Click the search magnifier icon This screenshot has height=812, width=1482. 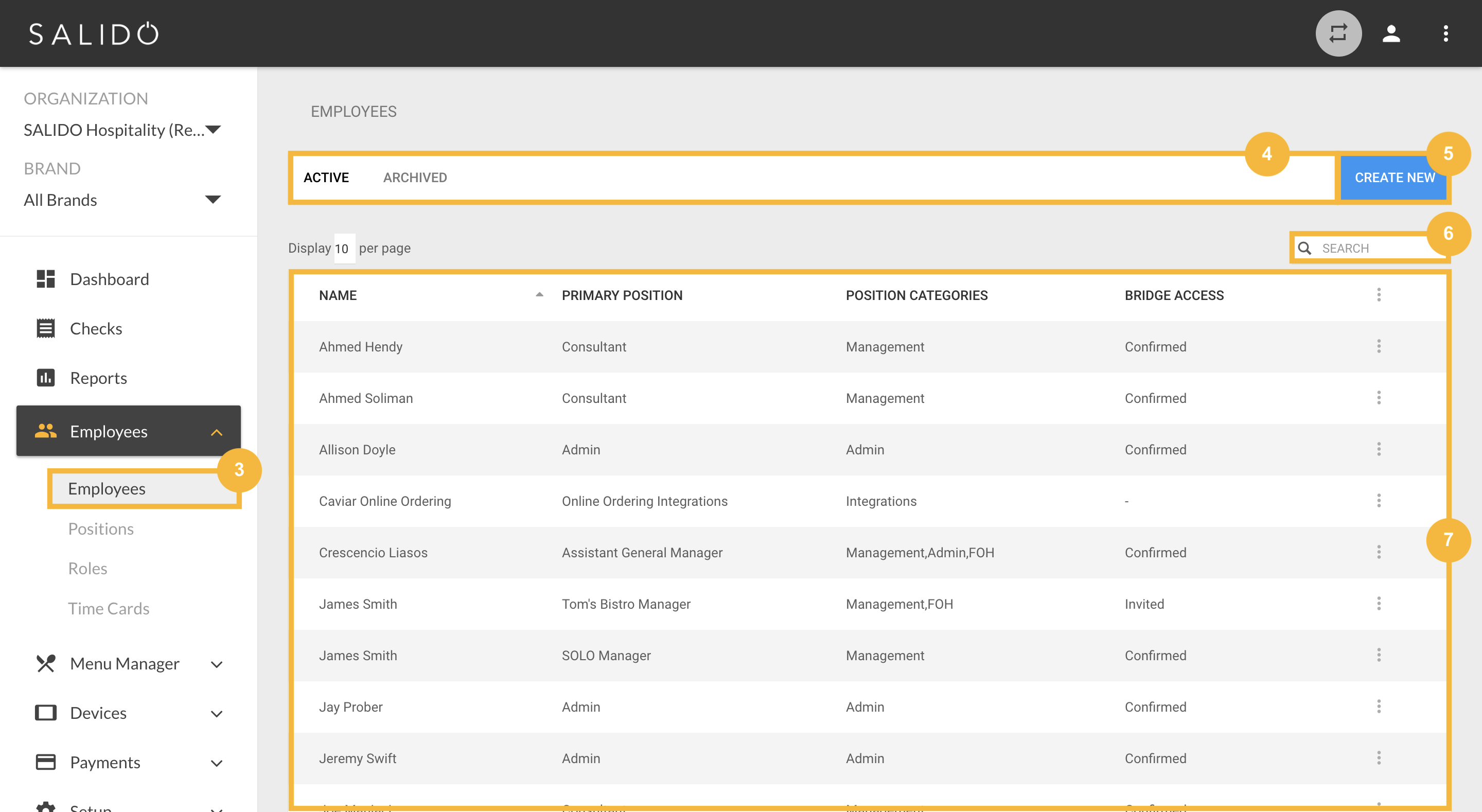point(1305,248)
